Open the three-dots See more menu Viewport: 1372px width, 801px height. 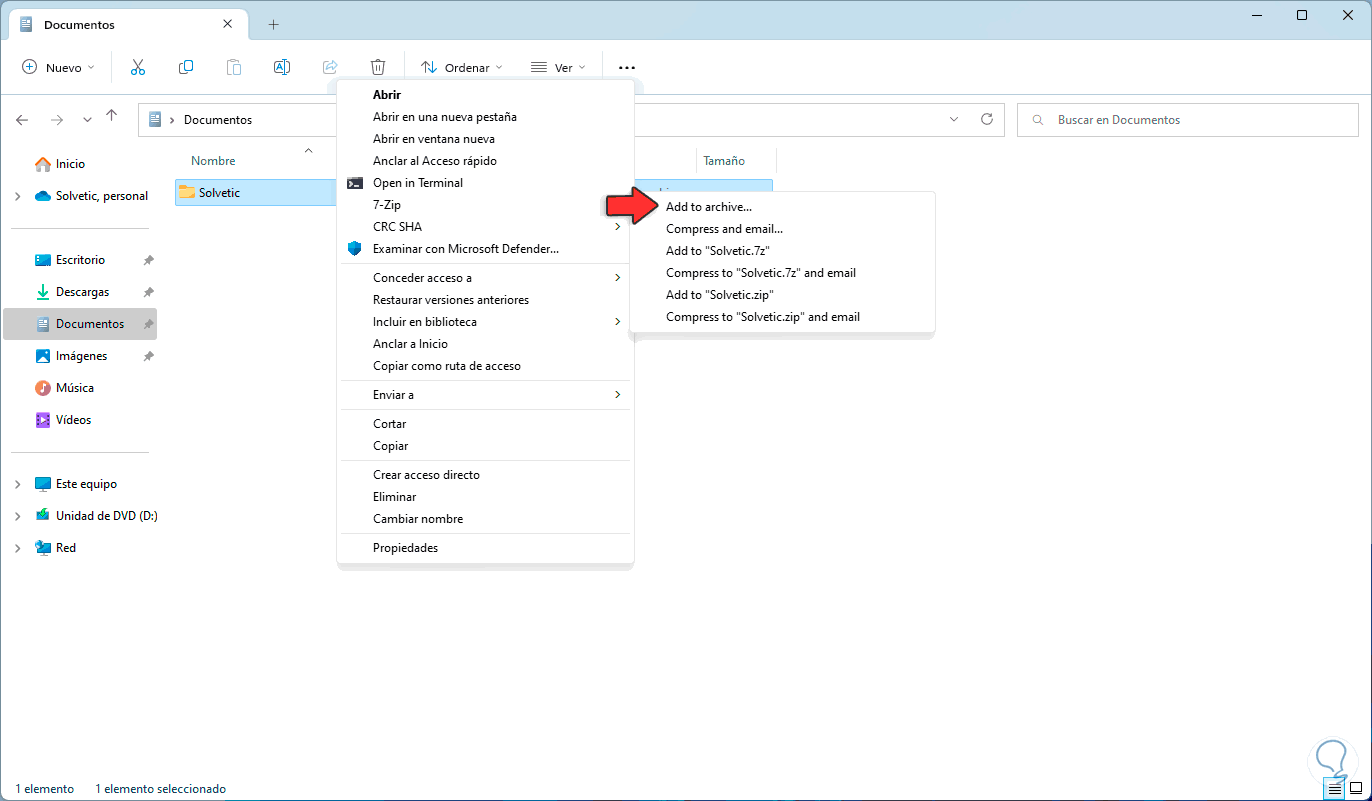pos(627,67)
